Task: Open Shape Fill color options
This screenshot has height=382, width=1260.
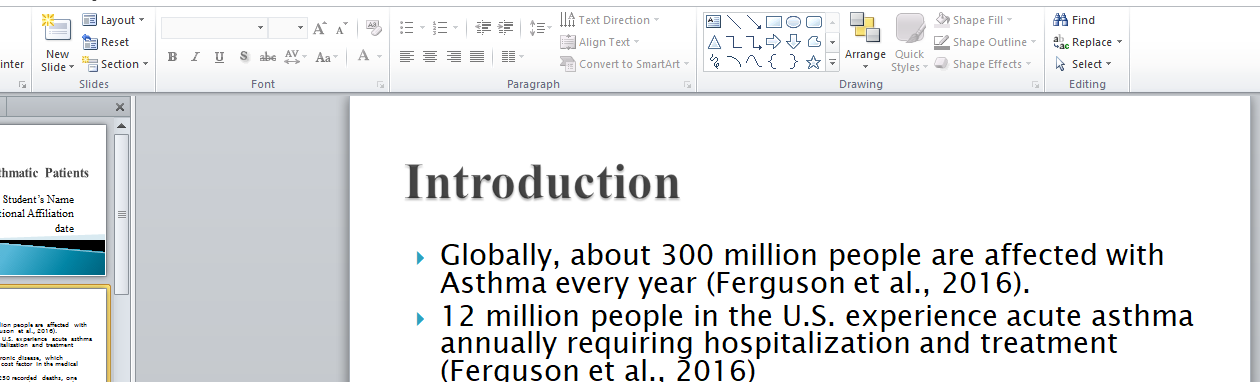Action: [x=973, y=20]
